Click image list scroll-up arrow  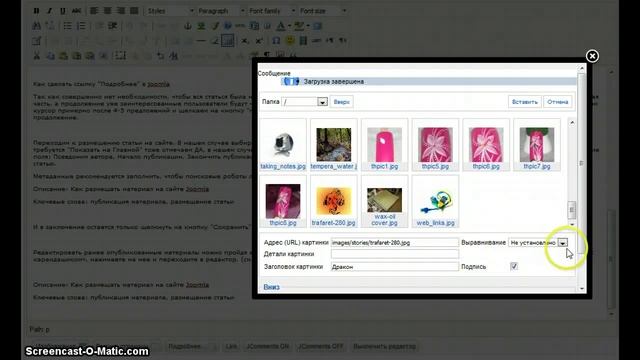(x=572, y=122)
